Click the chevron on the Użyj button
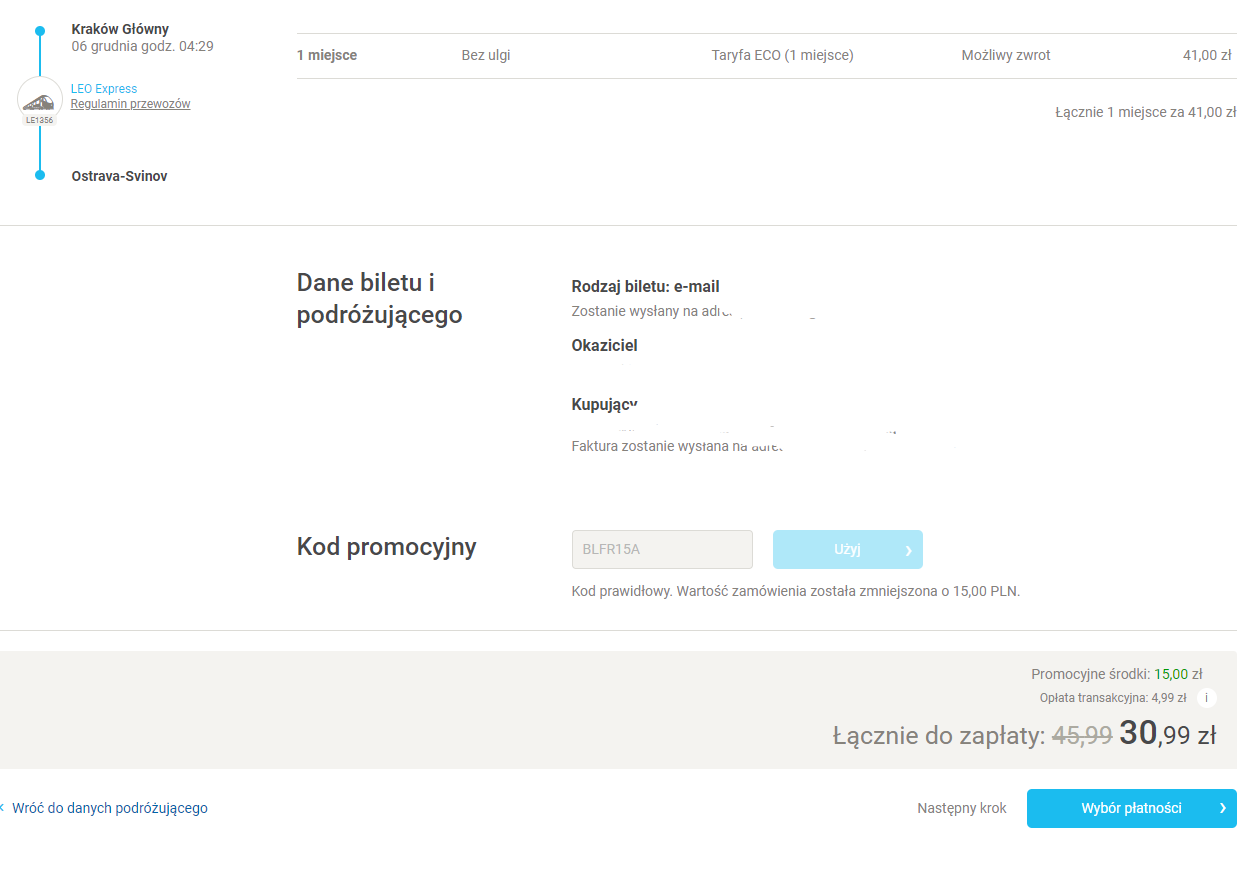 [x=908, y=550]
